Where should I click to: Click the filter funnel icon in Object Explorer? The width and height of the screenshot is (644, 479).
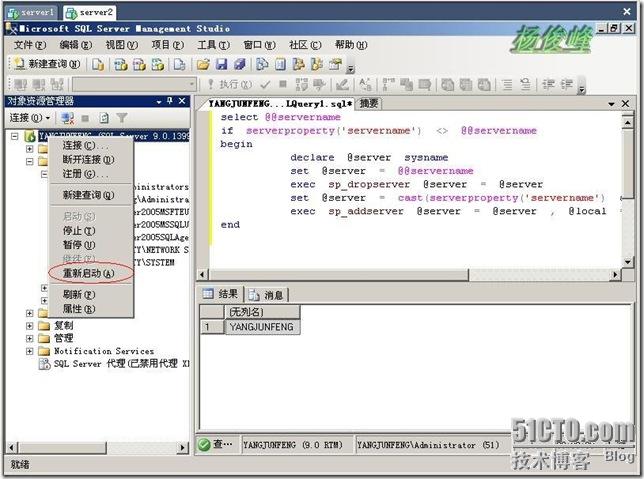click(122, 118)
